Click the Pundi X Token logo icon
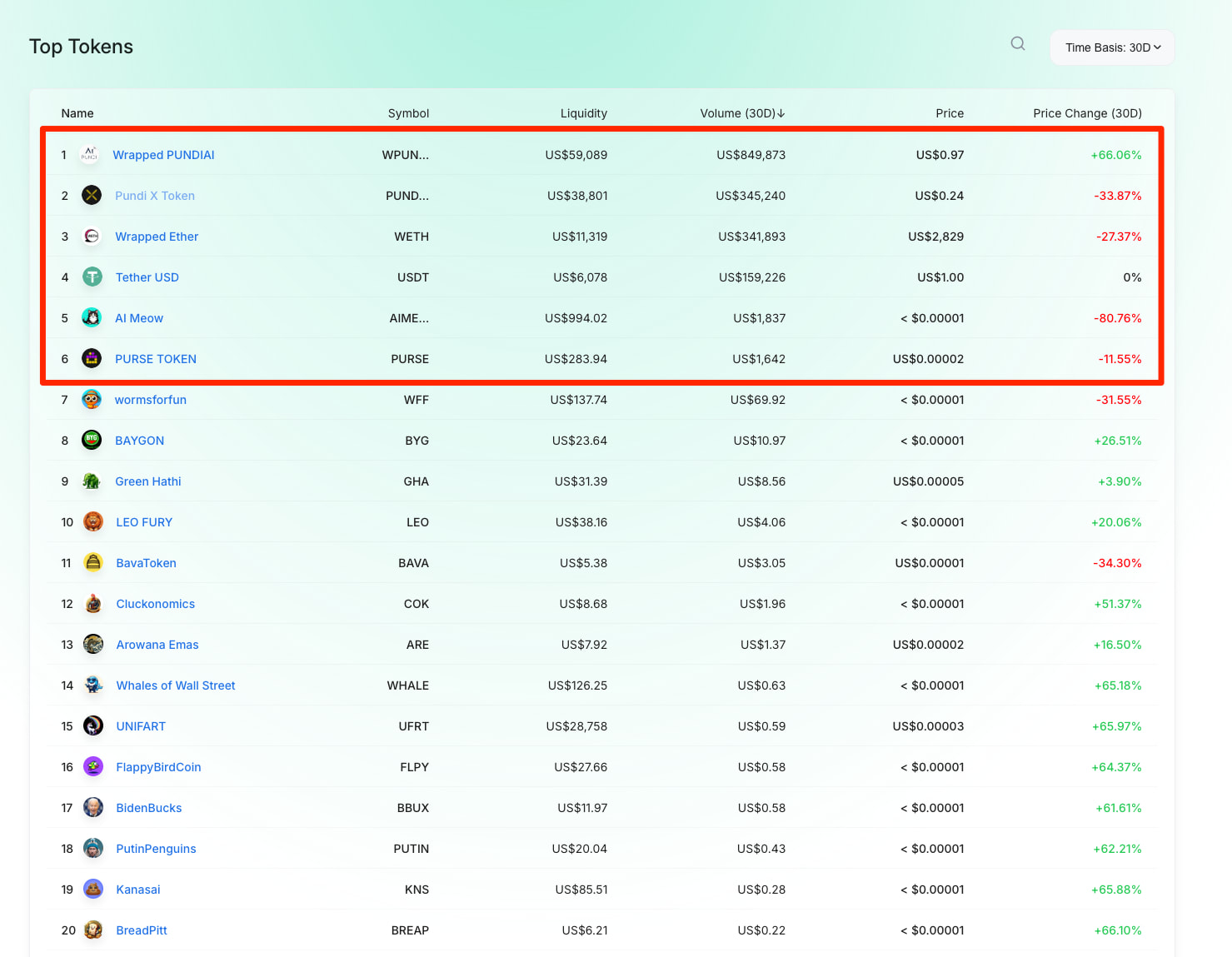Image resolution: width=1232 pixels, height=957 pixels. point(92,196)
